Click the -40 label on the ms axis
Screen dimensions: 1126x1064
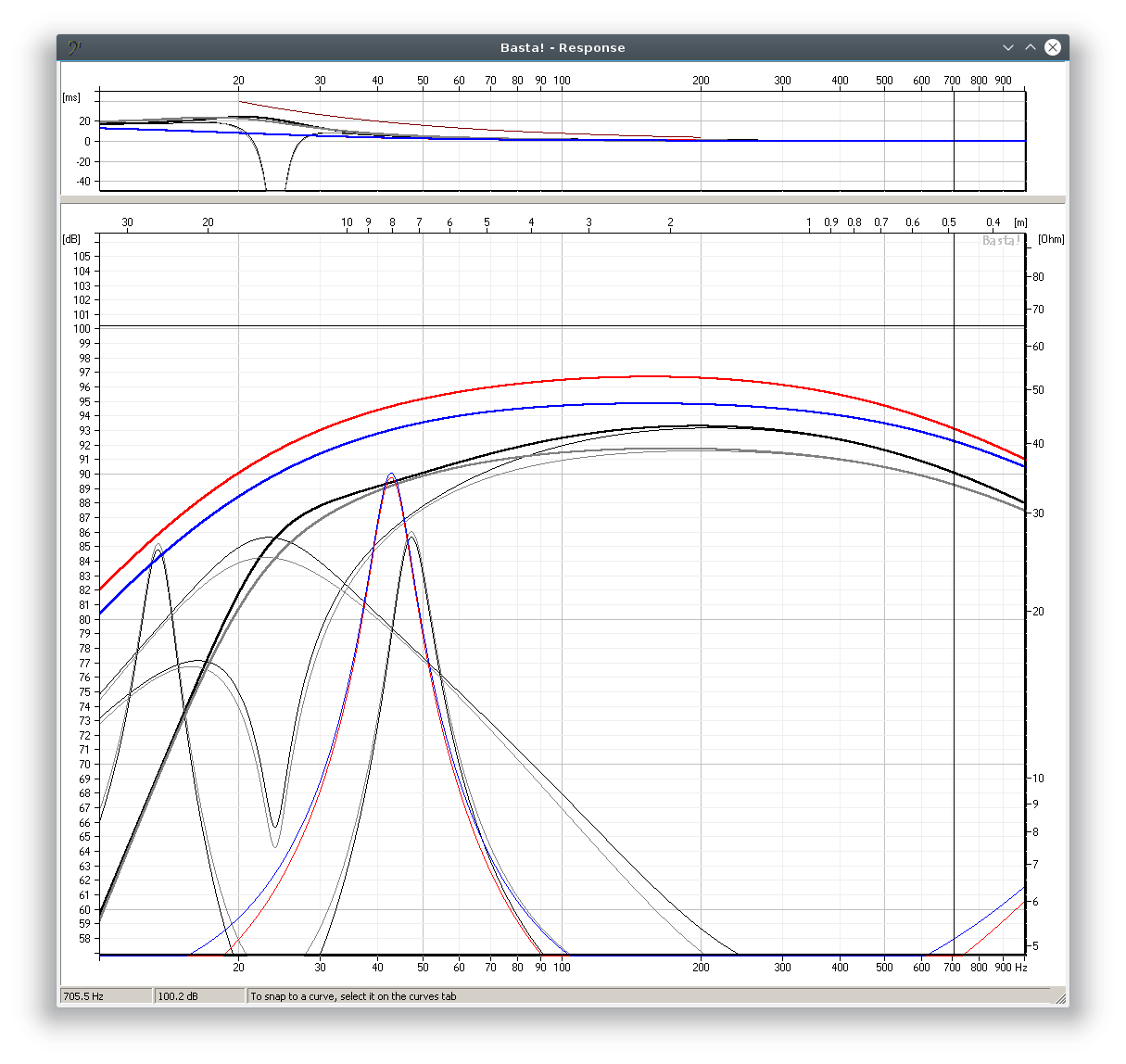83,182
